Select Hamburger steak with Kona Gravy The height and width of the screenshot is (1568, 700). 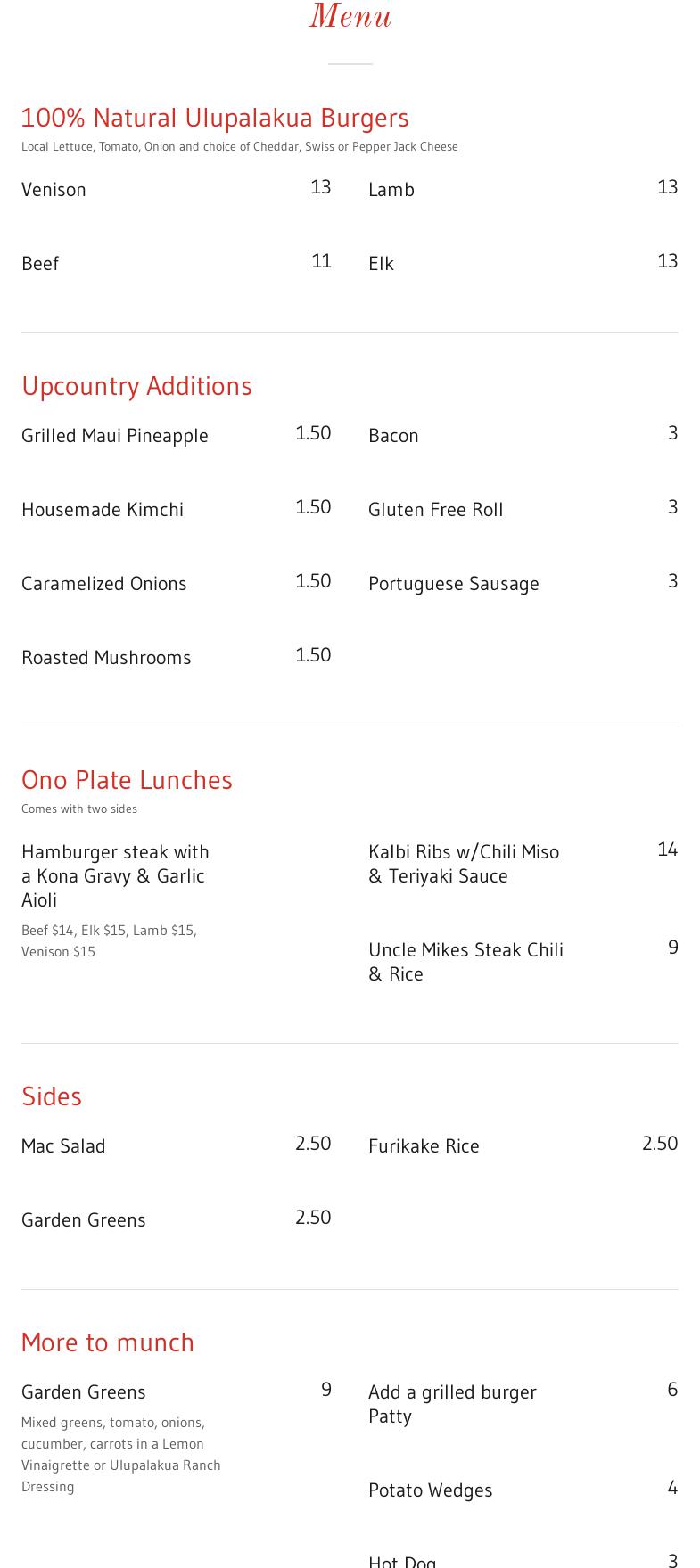click(x=116, y=875)
